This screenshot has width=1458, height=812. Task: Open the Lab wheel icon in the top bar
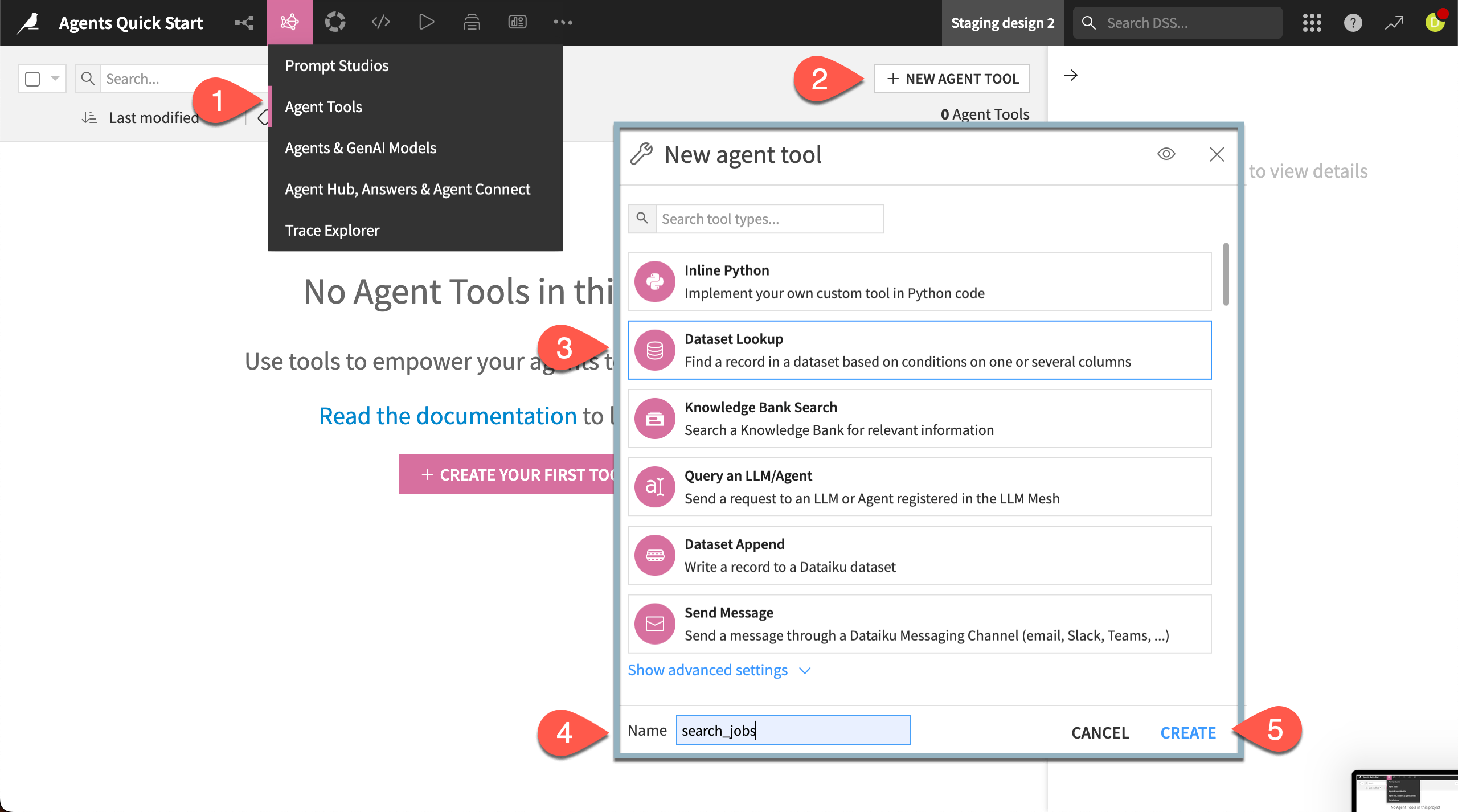(335, 22)
